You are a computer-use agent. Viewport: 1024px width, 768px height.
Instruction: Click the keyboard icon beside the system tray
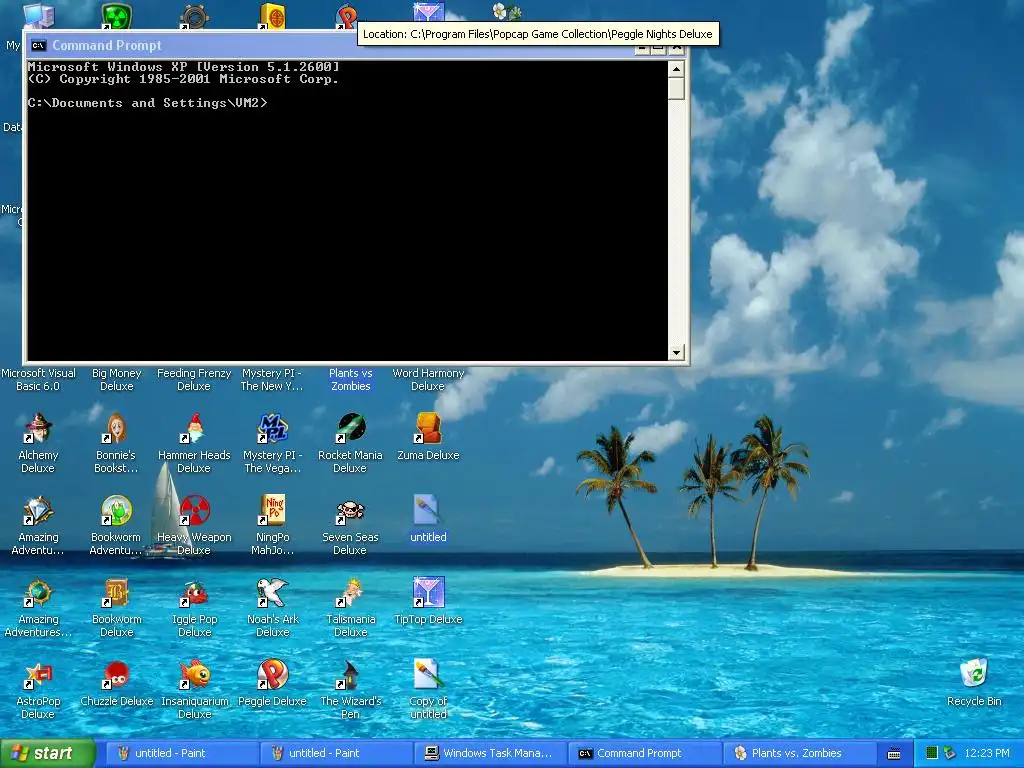click(x=894, y=754)
